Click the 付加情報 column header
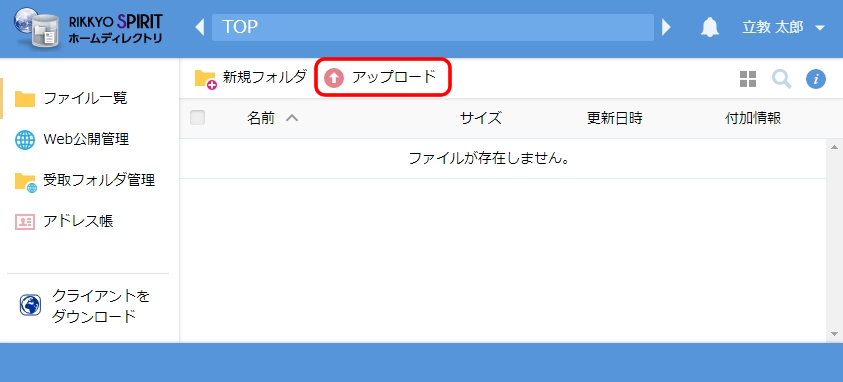 coord(753,118)
